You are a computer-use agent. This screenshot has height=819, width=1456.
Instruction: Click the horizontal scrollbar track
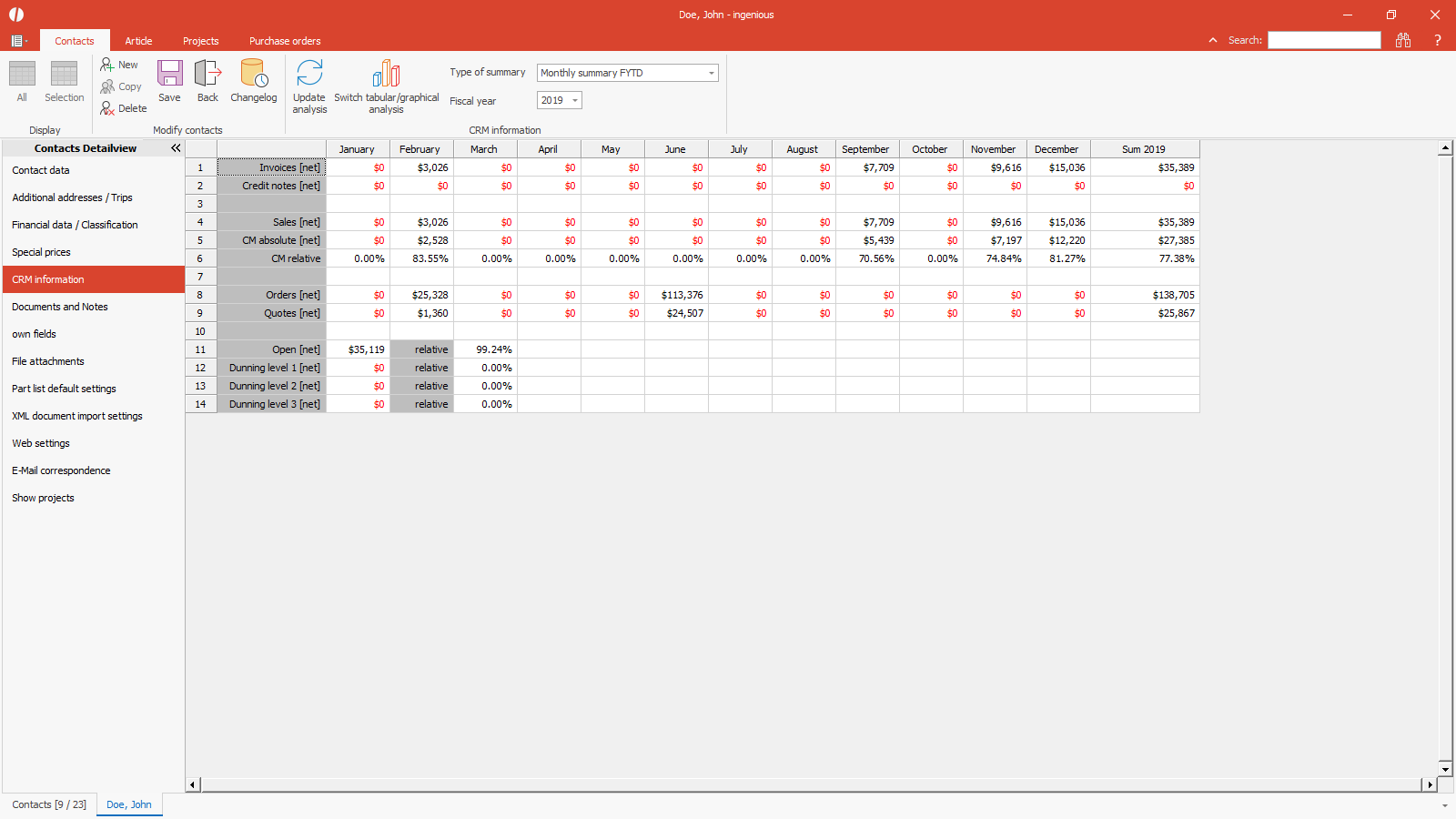pyautogui.click(x=810, y=784)
